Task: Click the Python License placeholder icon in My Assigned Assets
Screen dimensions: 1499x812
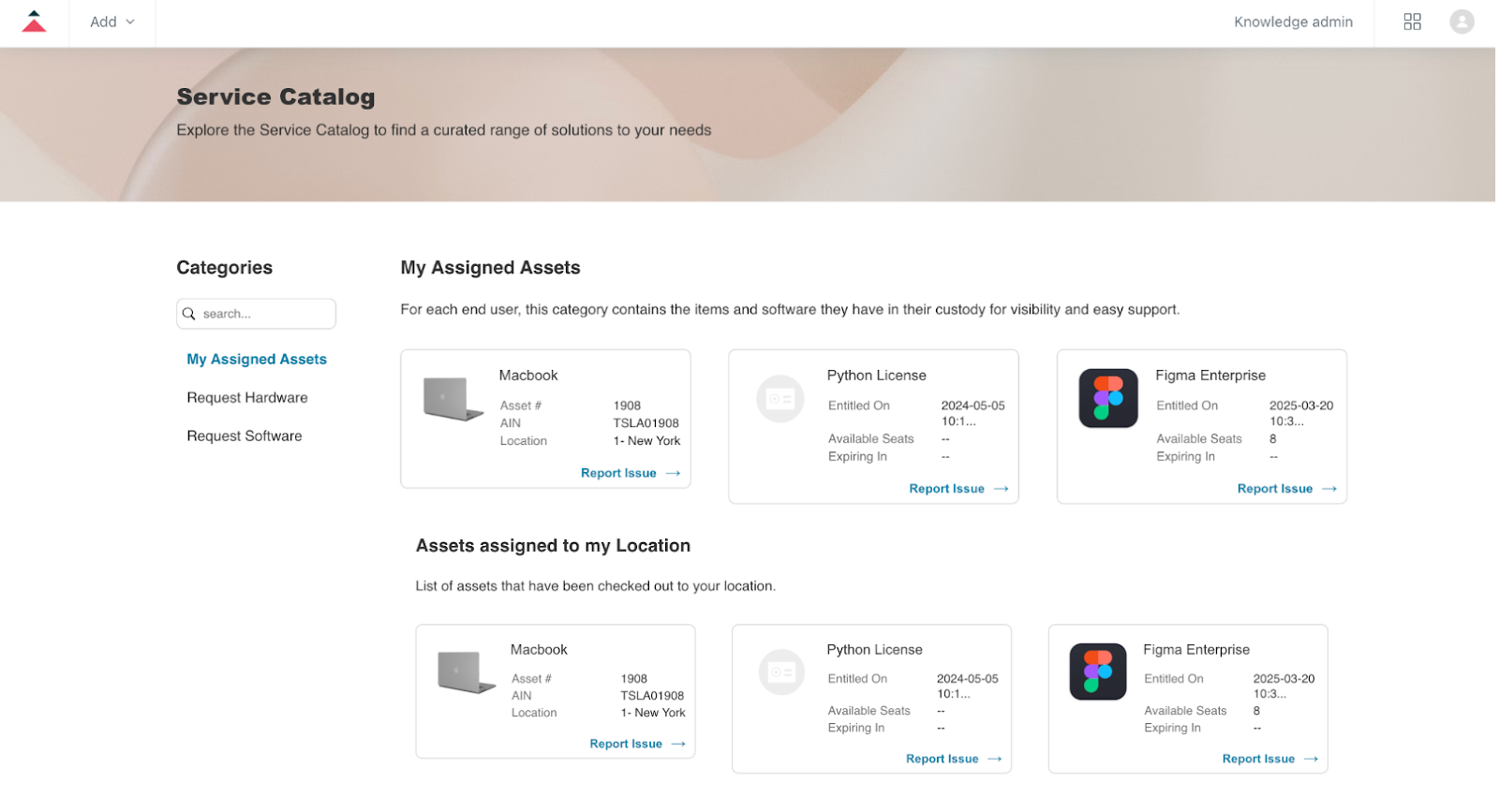Action: click(780, 399)
